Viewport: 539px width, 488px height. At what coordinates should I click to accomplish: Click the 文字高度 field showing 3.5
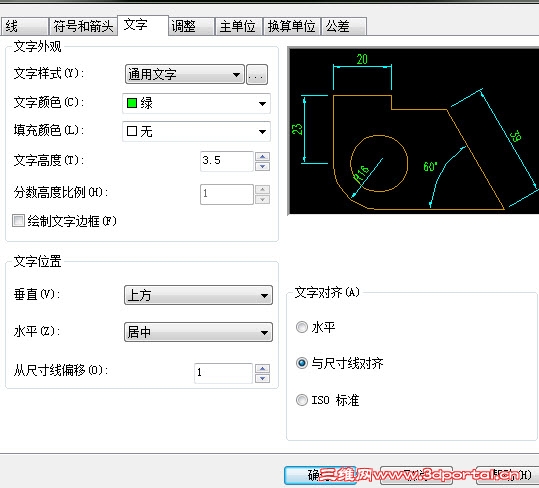[x=227, y=161]
